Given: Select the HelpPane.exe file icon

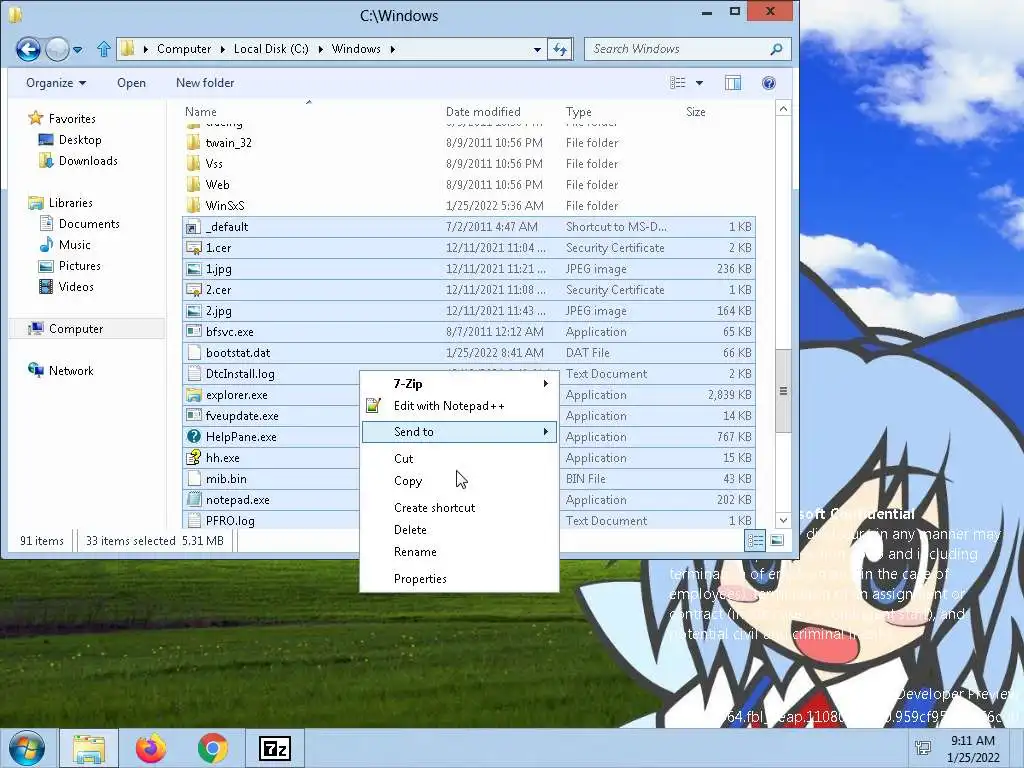Looking at the screenshot, I should point(193,437).
